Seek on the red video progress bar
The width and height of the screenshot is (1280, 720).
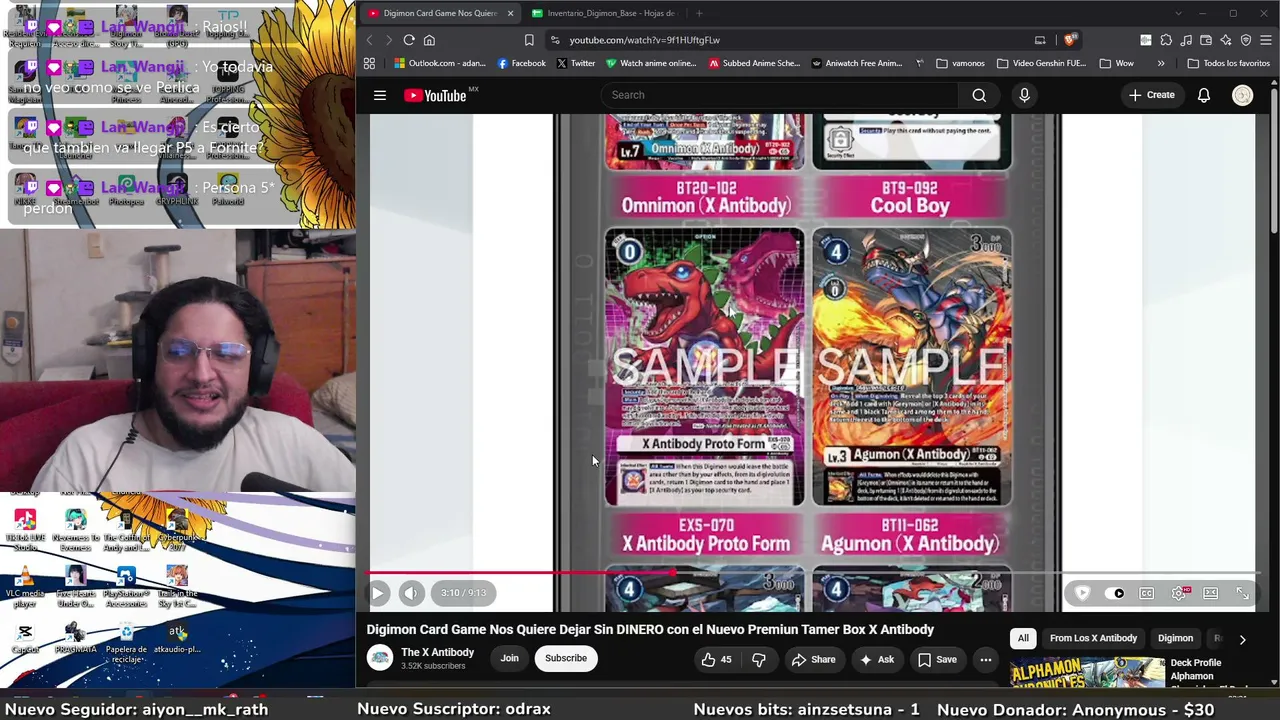click(x=812, y=574)
